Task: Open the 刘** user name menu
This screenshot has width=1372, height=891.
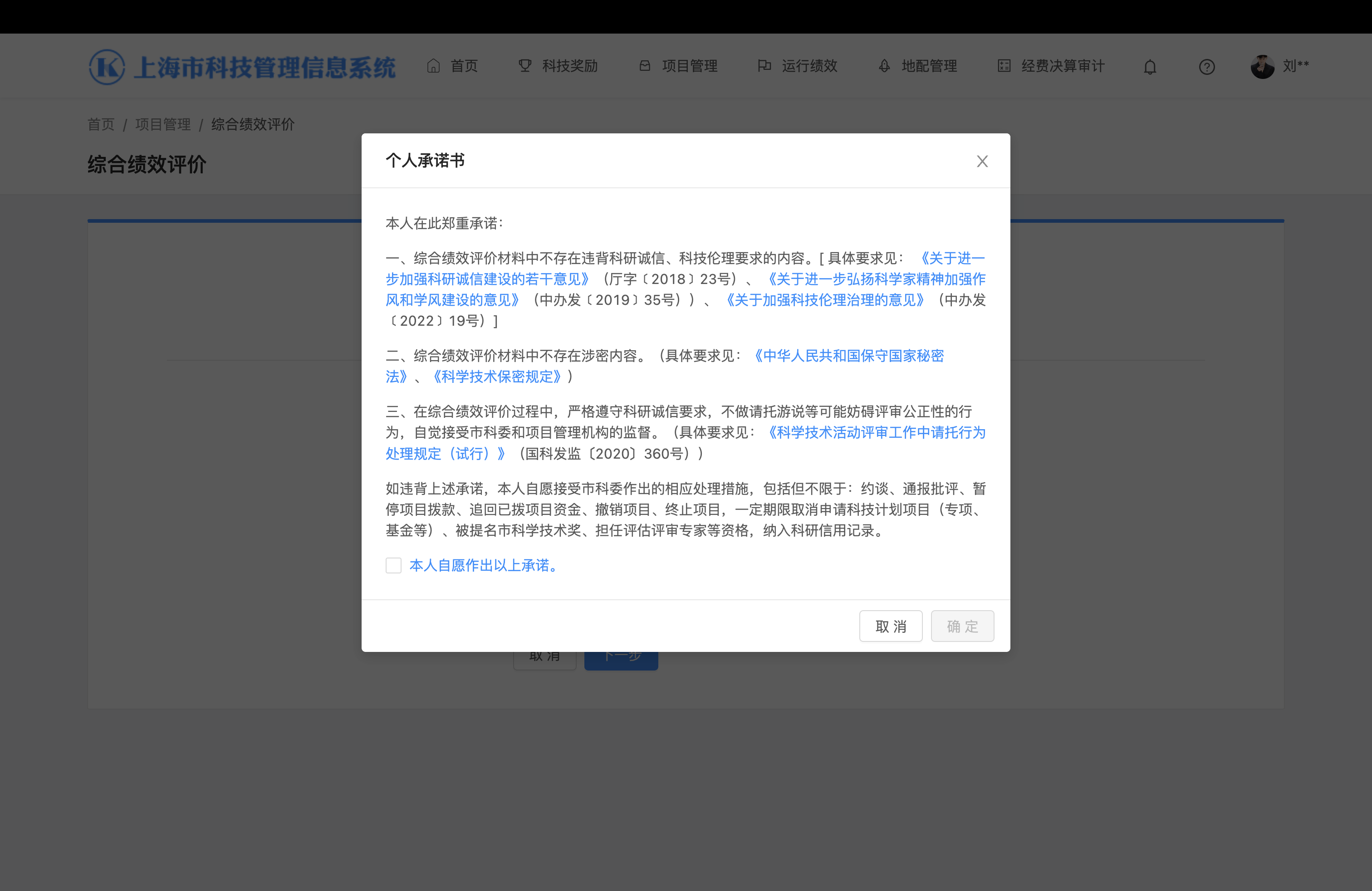Action: [x=1295, y=66]
